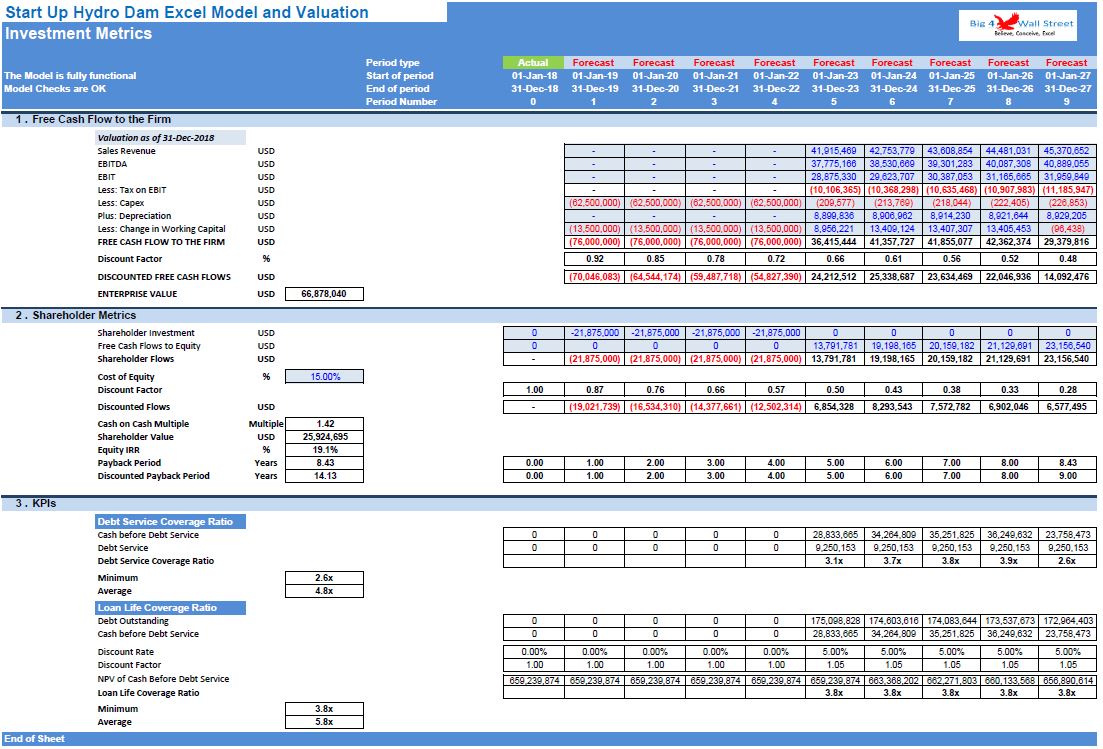Select the Payback Period value 8.43 summary cell
This screenshot has height=749, width=1103.
pyautogui.click(x=324, y=463)
